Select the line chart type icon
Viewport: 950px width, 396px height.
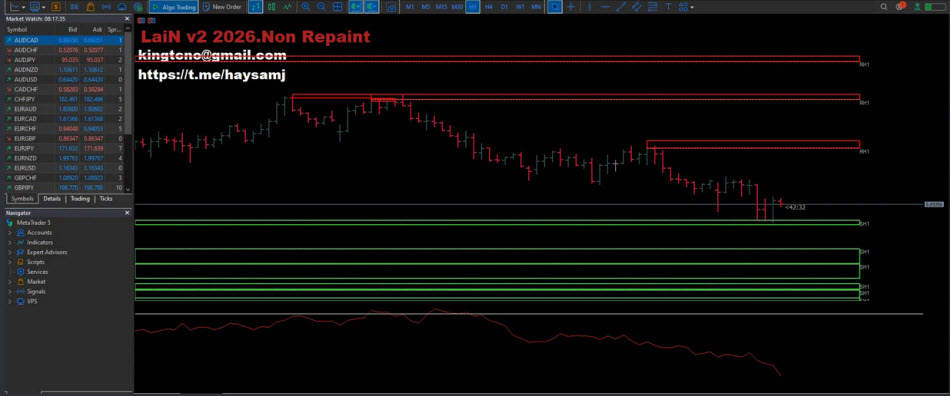click(286, 7)
